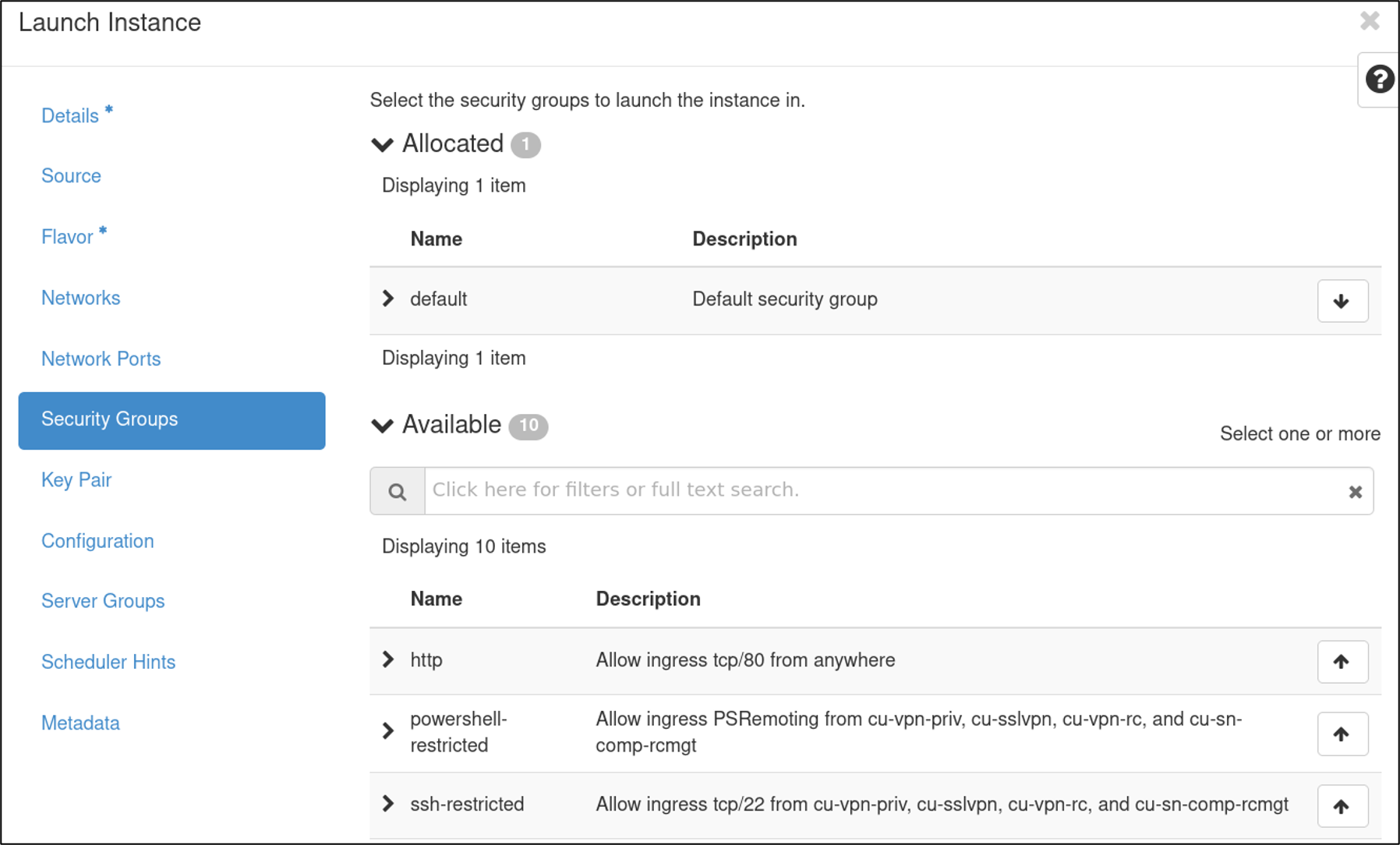Screen dimensions: 1400x845
Task: Expand the powershell-restricted row details
Action: [x=387, y=731]
